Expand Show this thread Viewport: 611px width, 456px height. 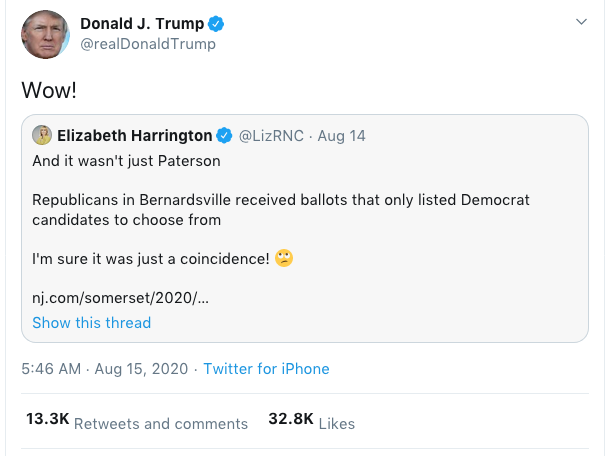[91, 322]
